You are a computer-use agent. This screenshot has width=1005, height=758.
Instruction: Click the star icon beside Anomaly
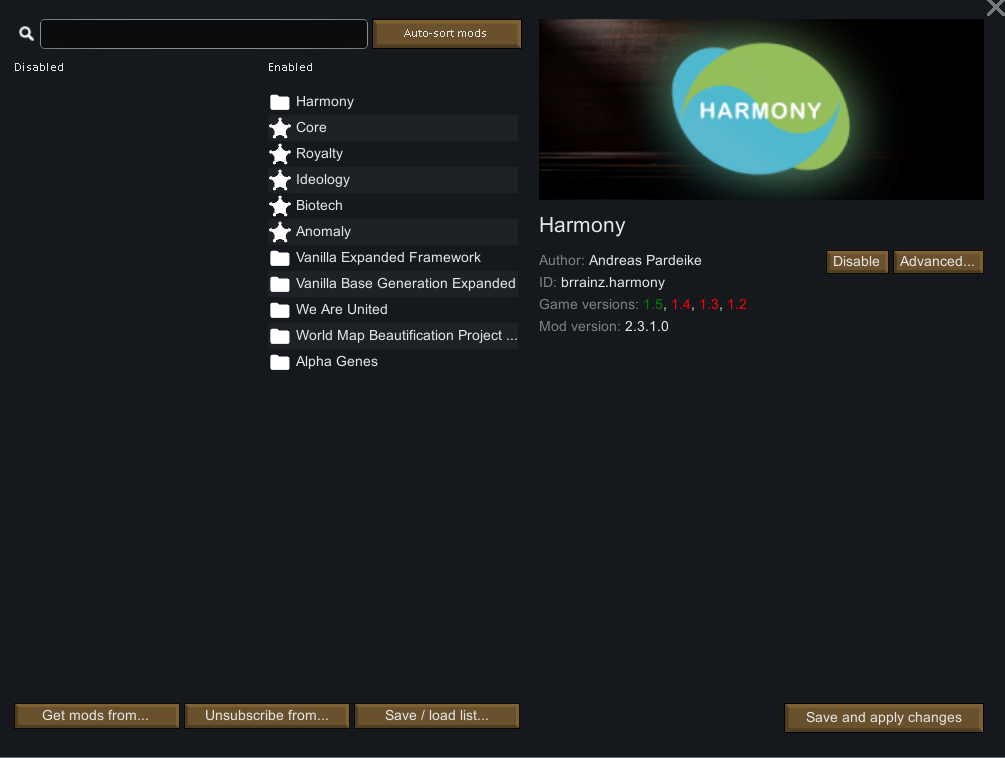click(x=280, y=232)
